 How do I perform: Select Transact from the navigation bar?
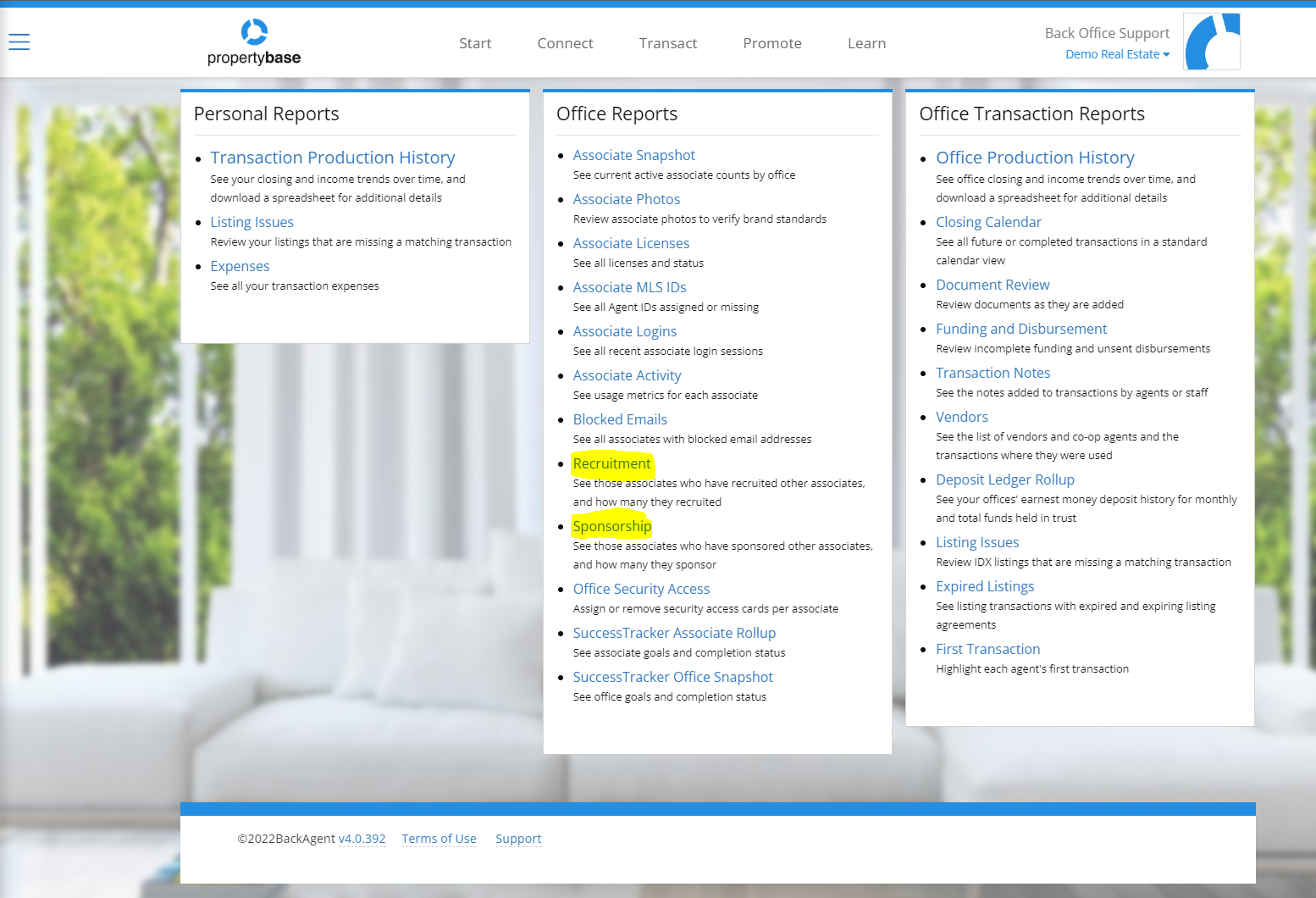click(x=668, y=42)
